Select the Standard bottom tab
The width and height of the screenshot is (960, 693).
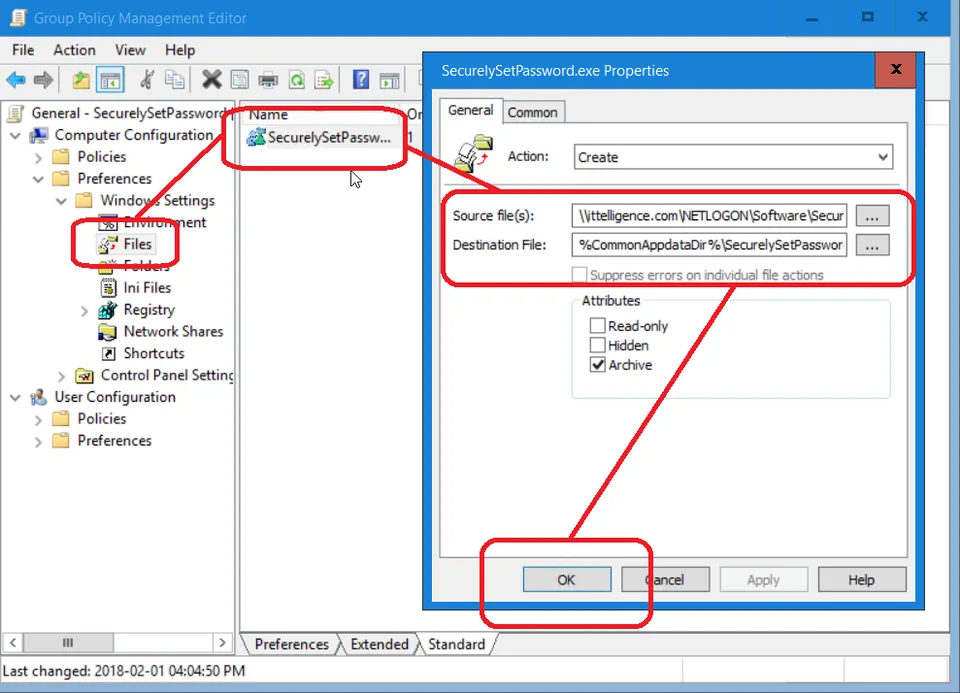(x=457, y=644)
